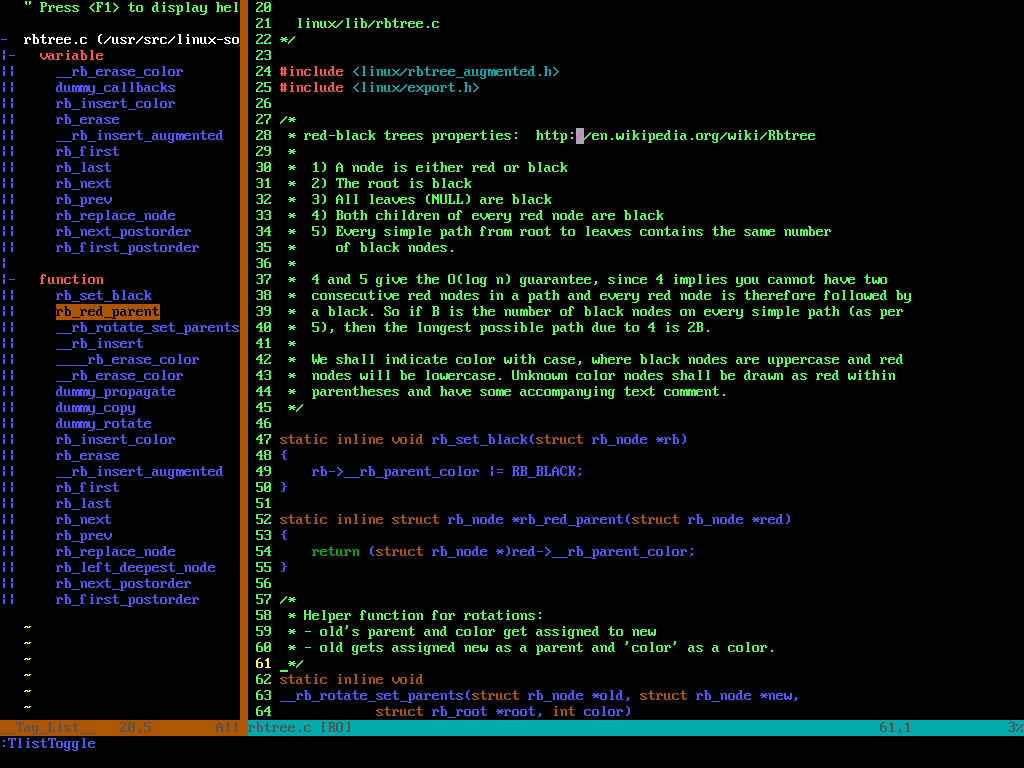Click the 61,1 cursor position indicator
This screenshot has width=1024, height=768.
(895, 728)
